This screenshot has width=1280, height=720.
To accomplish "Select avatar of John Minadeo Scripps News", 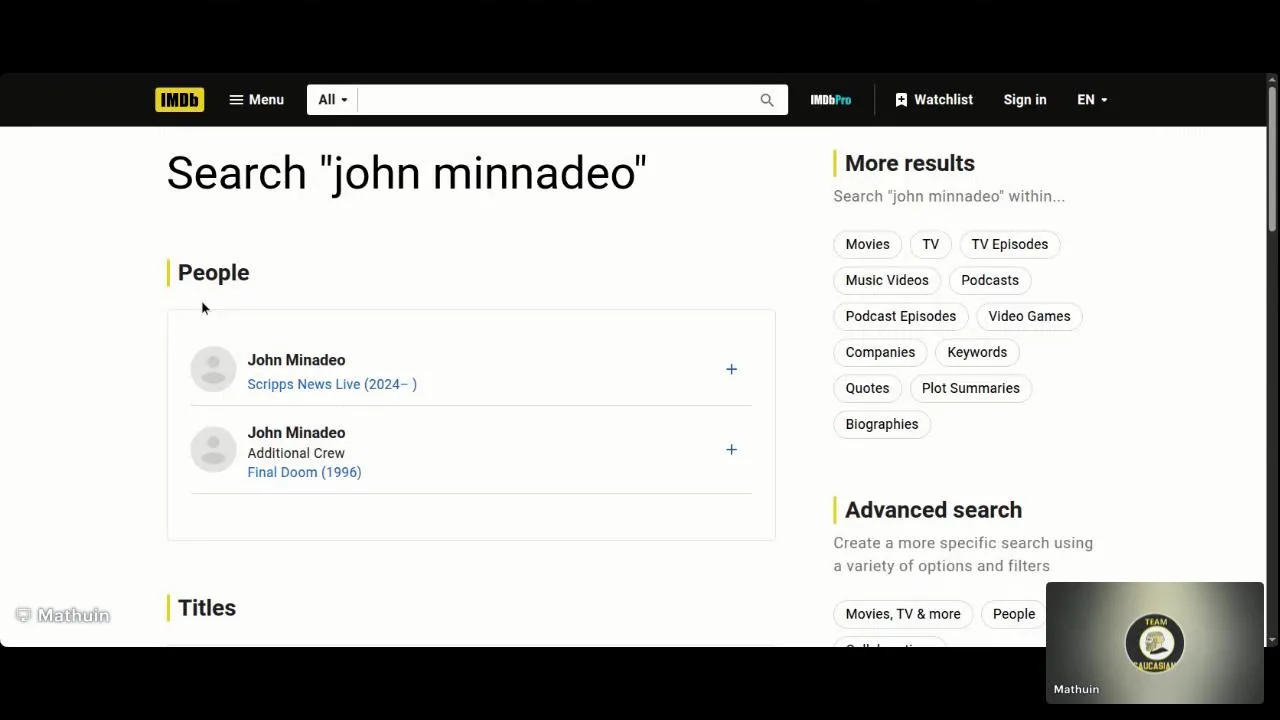I will point(213,369).
